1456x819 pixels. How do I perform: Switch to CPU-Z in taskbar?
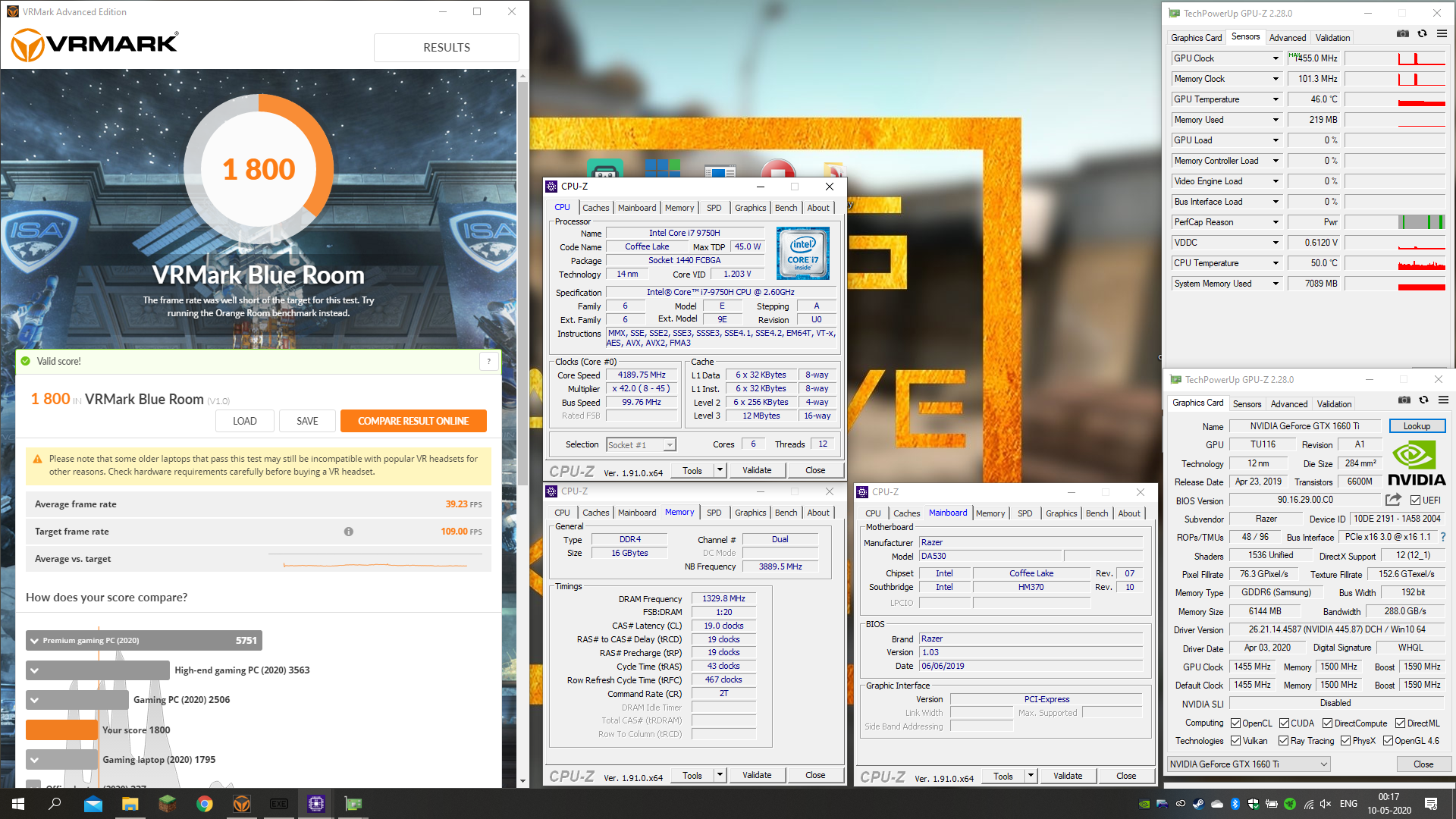(x=316, y=804)
